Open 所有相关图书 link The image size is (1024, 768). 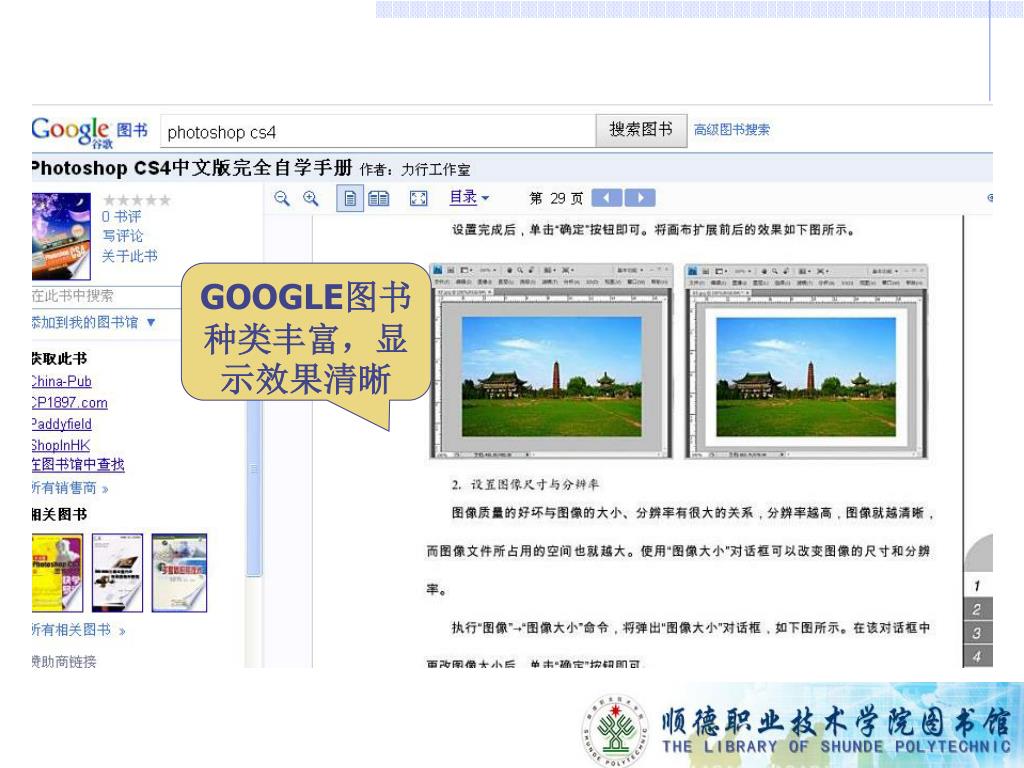[78, 630]
